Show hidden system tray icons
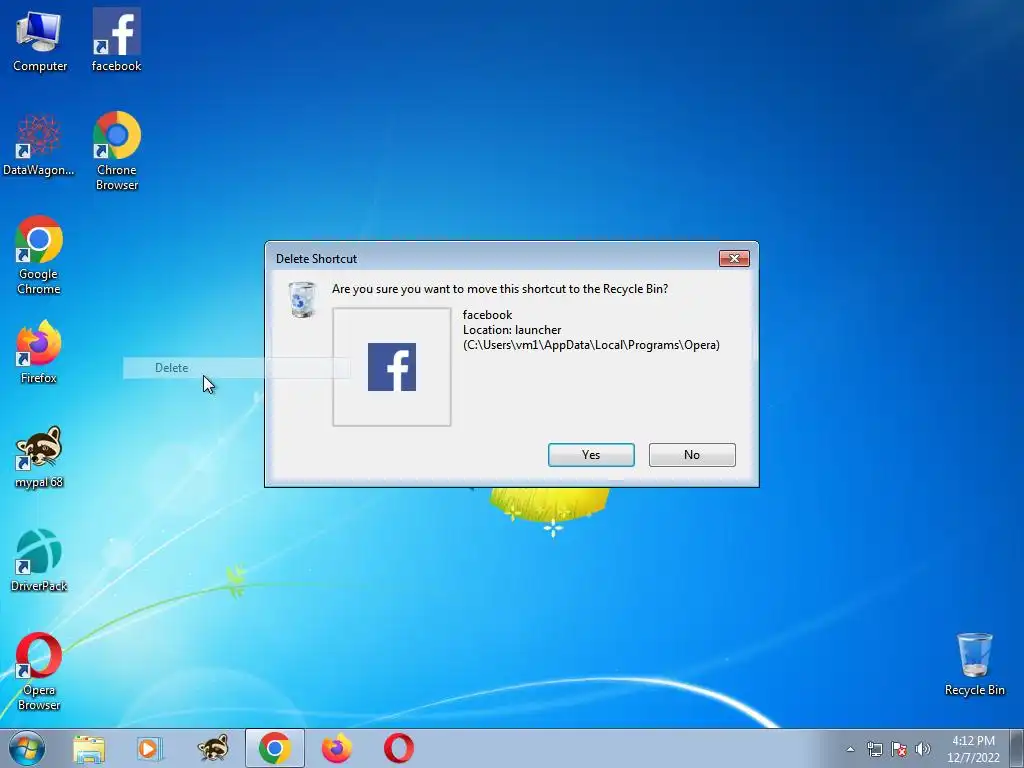The height and width of the screenshot is (768, 1024). 850,749
